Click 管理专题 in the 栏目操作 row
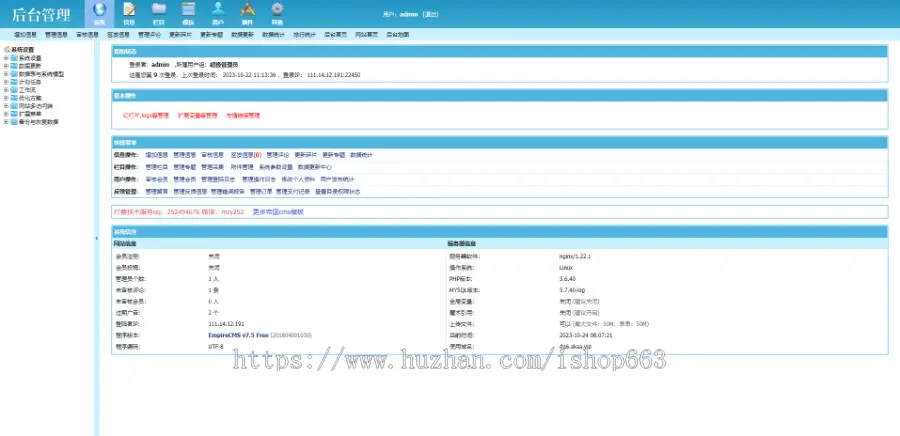The width and height of the screenshot is (900, 436). tap(185, 168)
